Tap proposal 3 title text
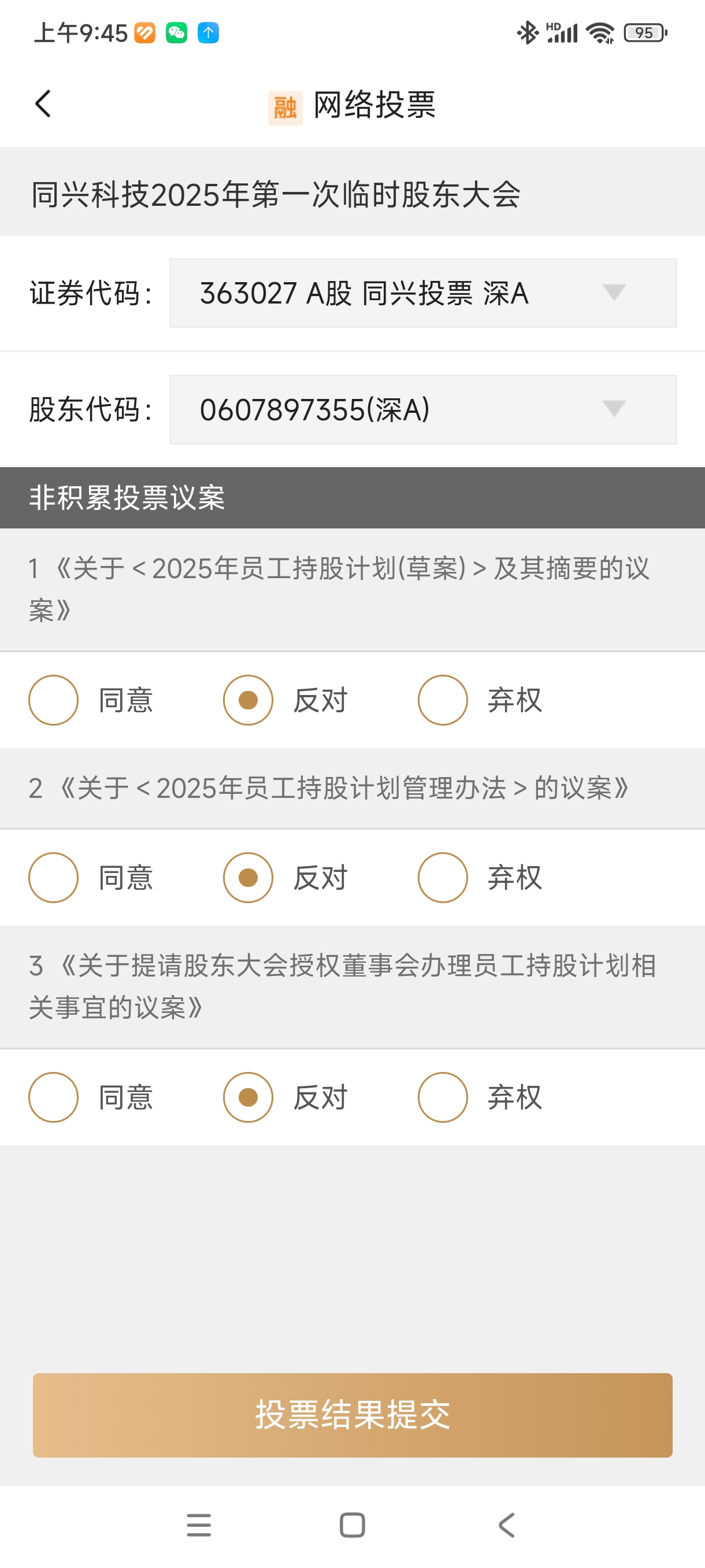Screen dimensions: 705x1568 click(343, 986)
